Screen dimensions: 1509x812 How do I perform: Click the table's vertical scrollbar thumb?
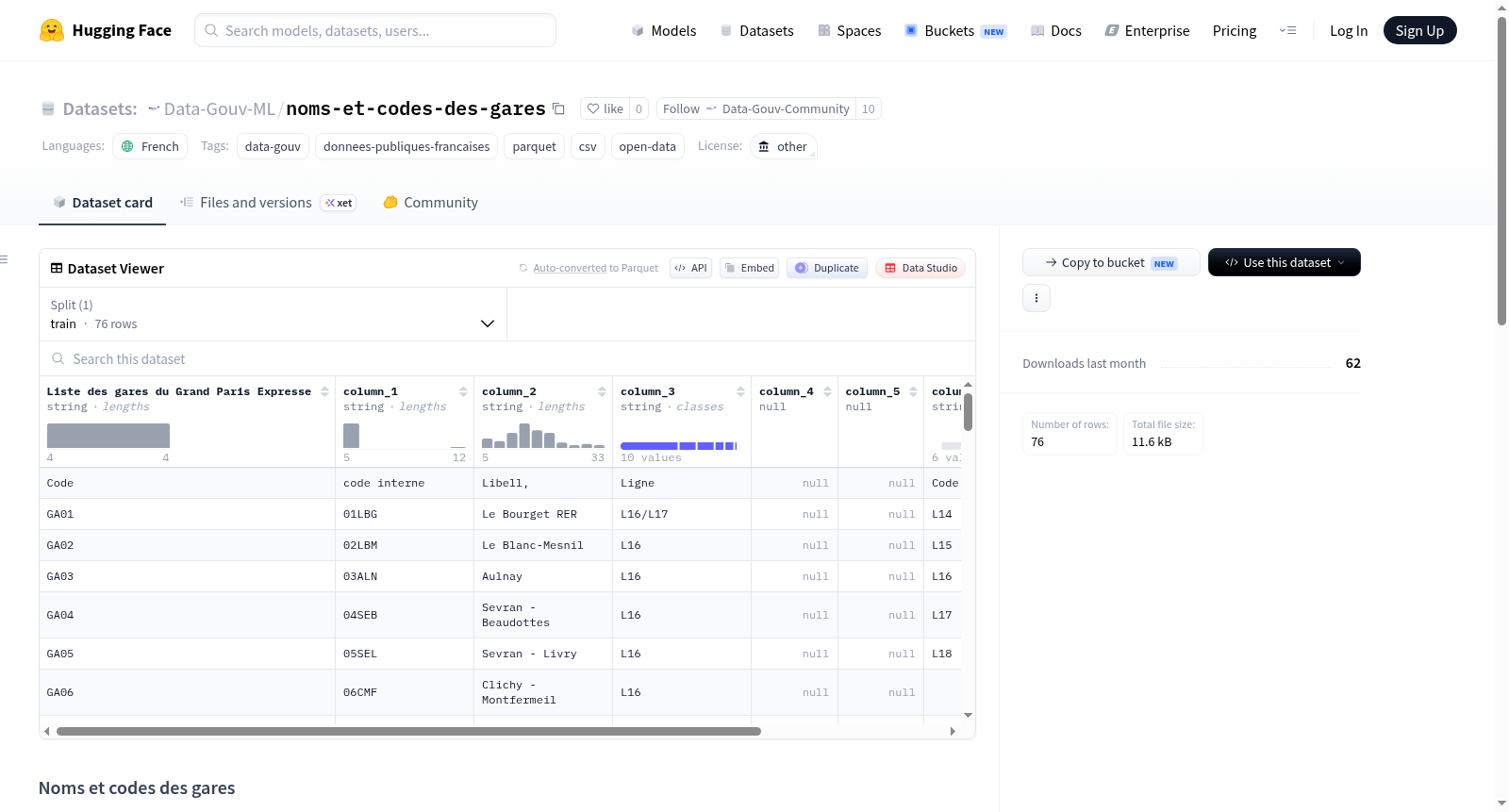968,412
